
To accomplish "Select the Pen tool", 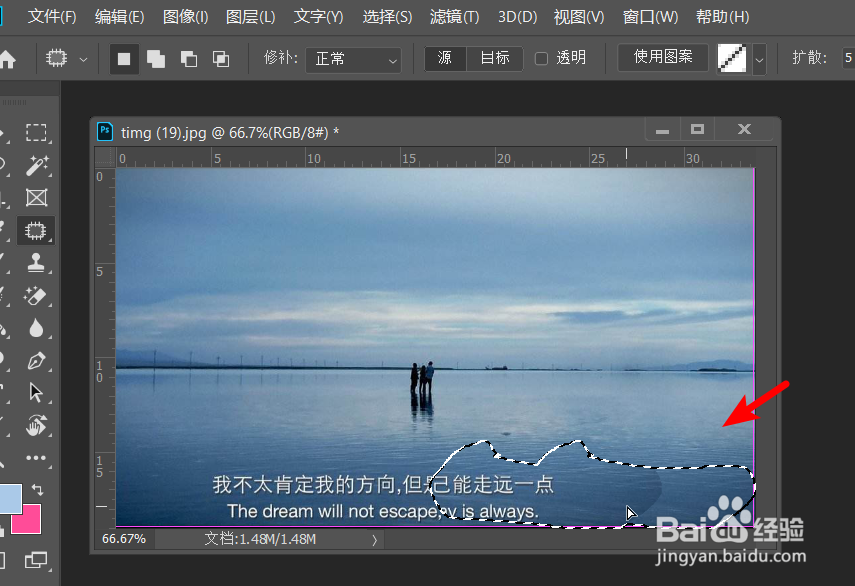I will 36,360.
